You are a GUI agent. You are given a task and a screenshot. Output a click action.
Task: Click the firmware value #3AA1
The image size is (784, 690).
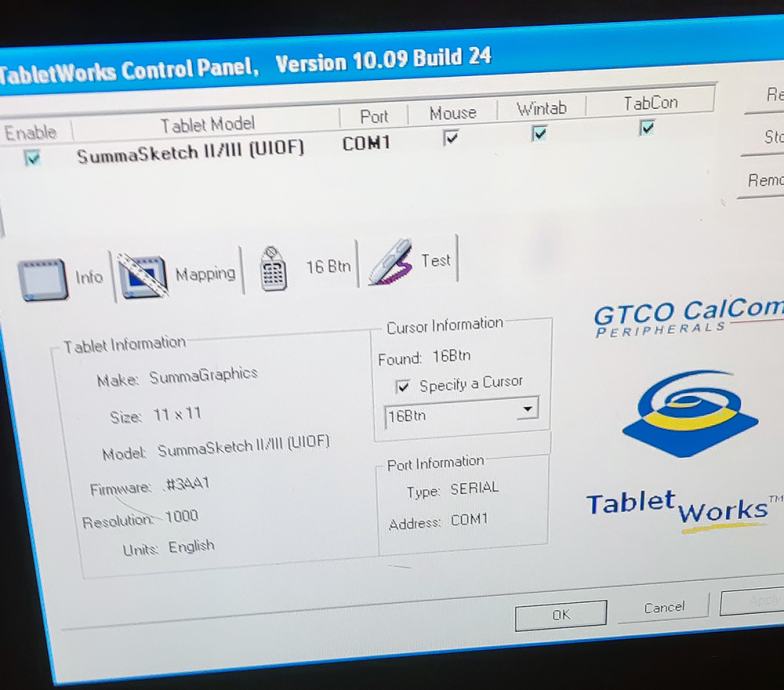click(187, 484)
